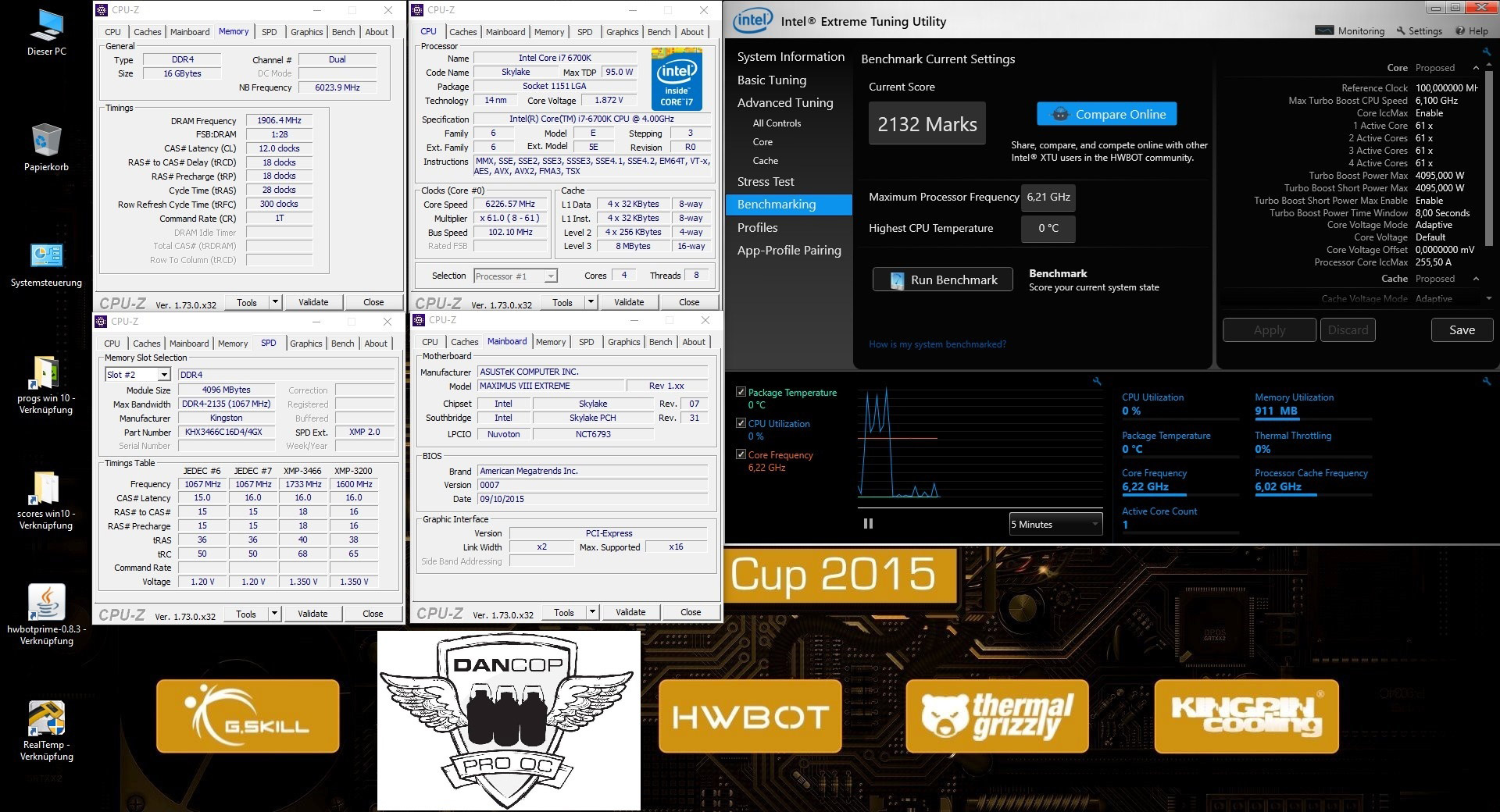Open the Slot #2 memory slot dropdown
The width and height of the screenshot is (1500, 812).
(x=164, y=375)
